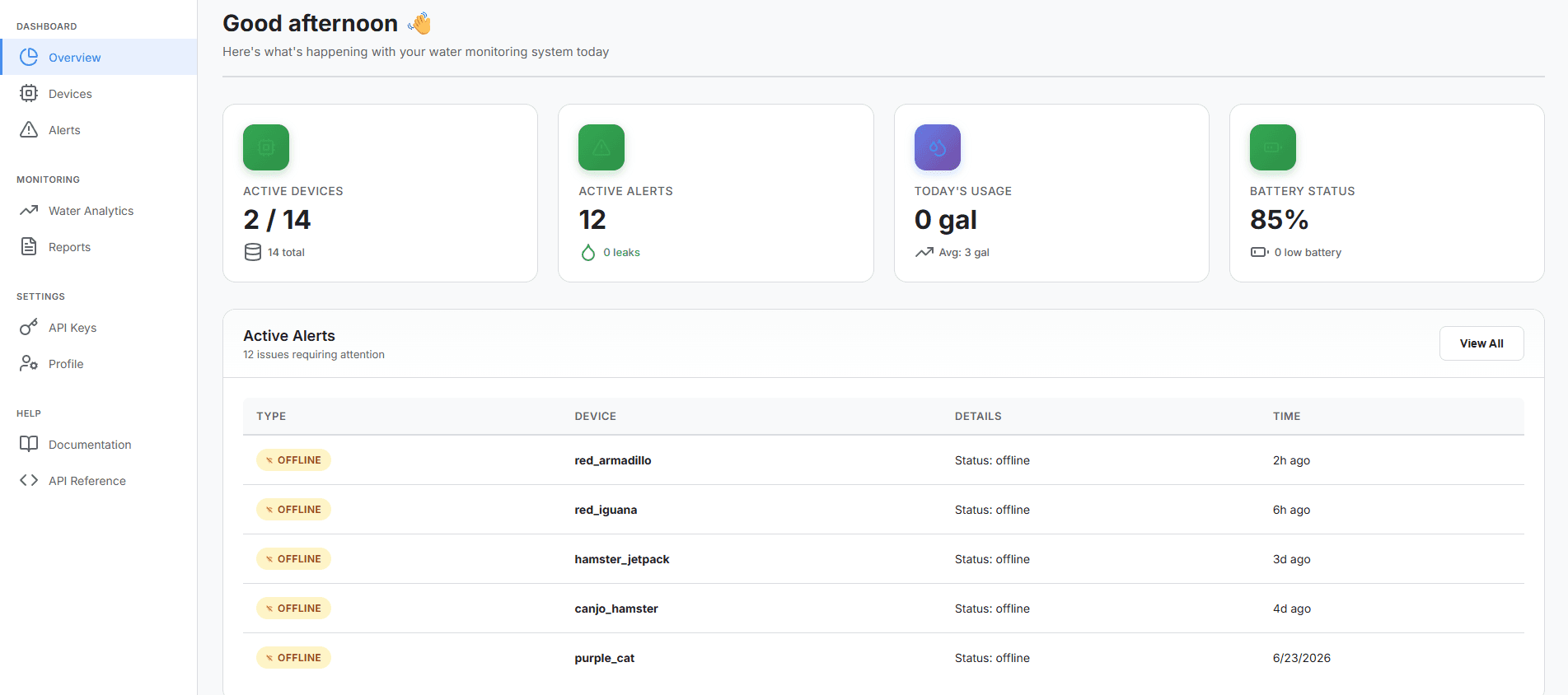Click the API Reference code brackets icon
Viewport: 1568px width, 695px height.
pos(29,480)
